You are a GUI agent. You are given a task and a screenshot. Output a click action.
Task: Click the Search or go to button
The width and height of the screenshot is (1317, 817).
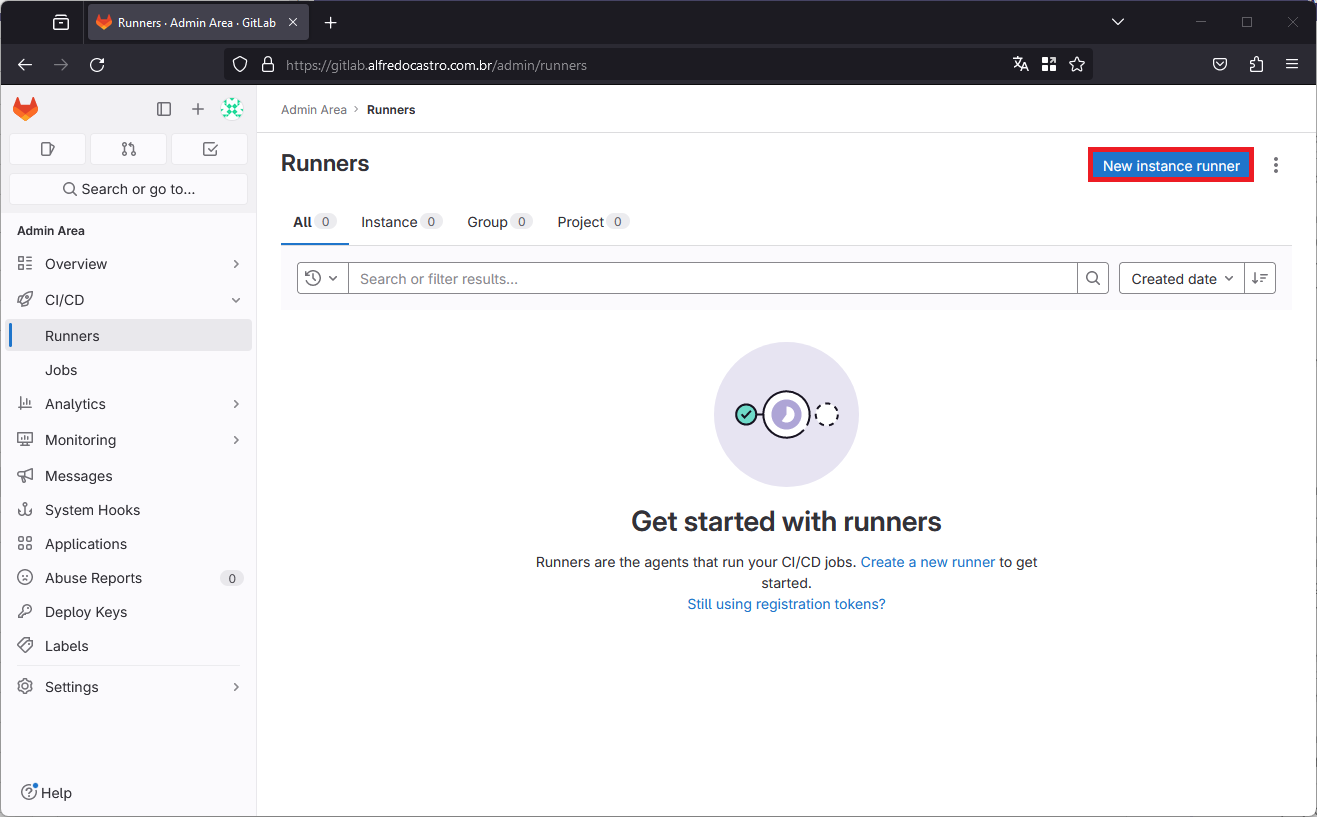(128, 189)
